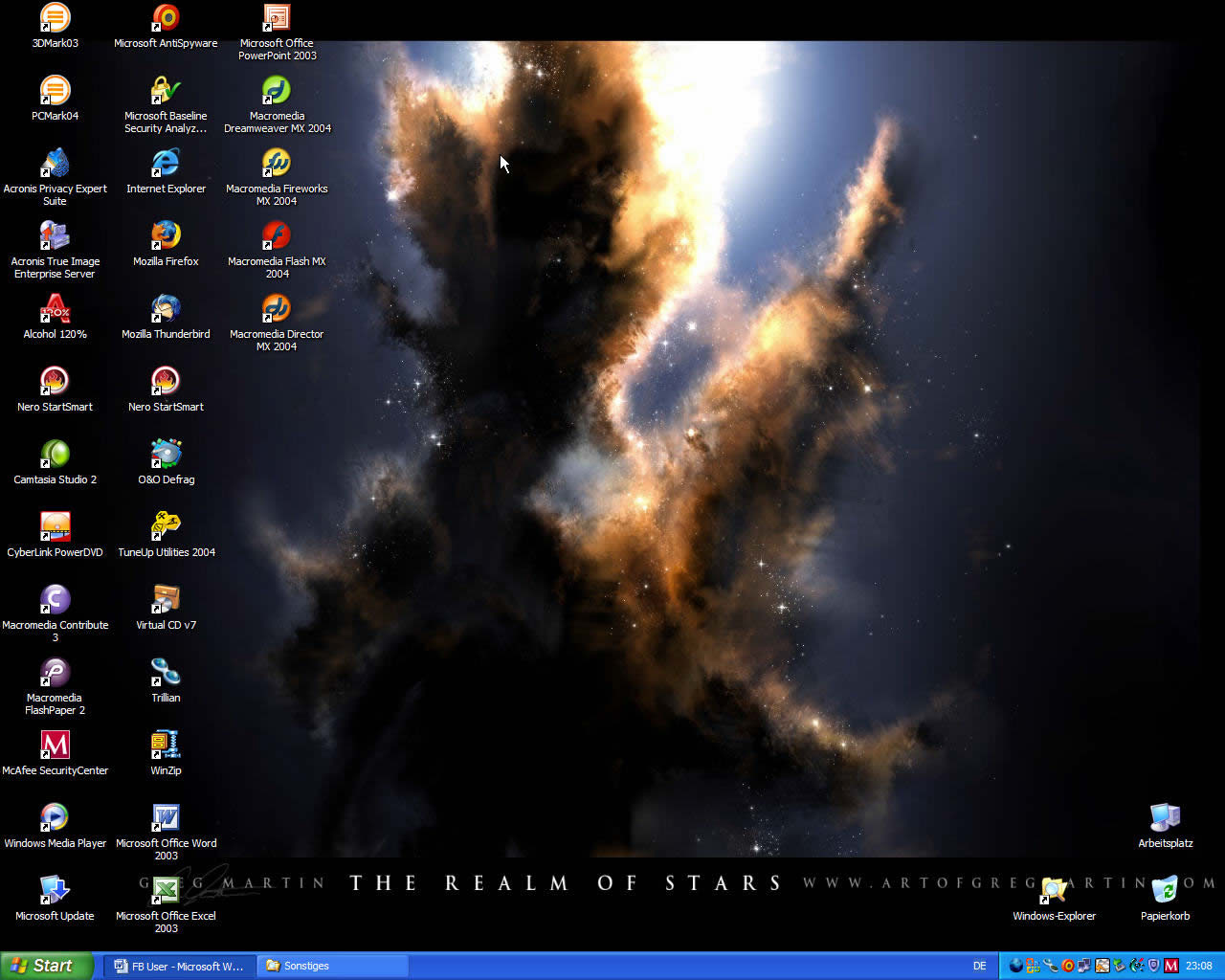Switch to FB User - Microsoft Word taskbar button

(179, 966)
